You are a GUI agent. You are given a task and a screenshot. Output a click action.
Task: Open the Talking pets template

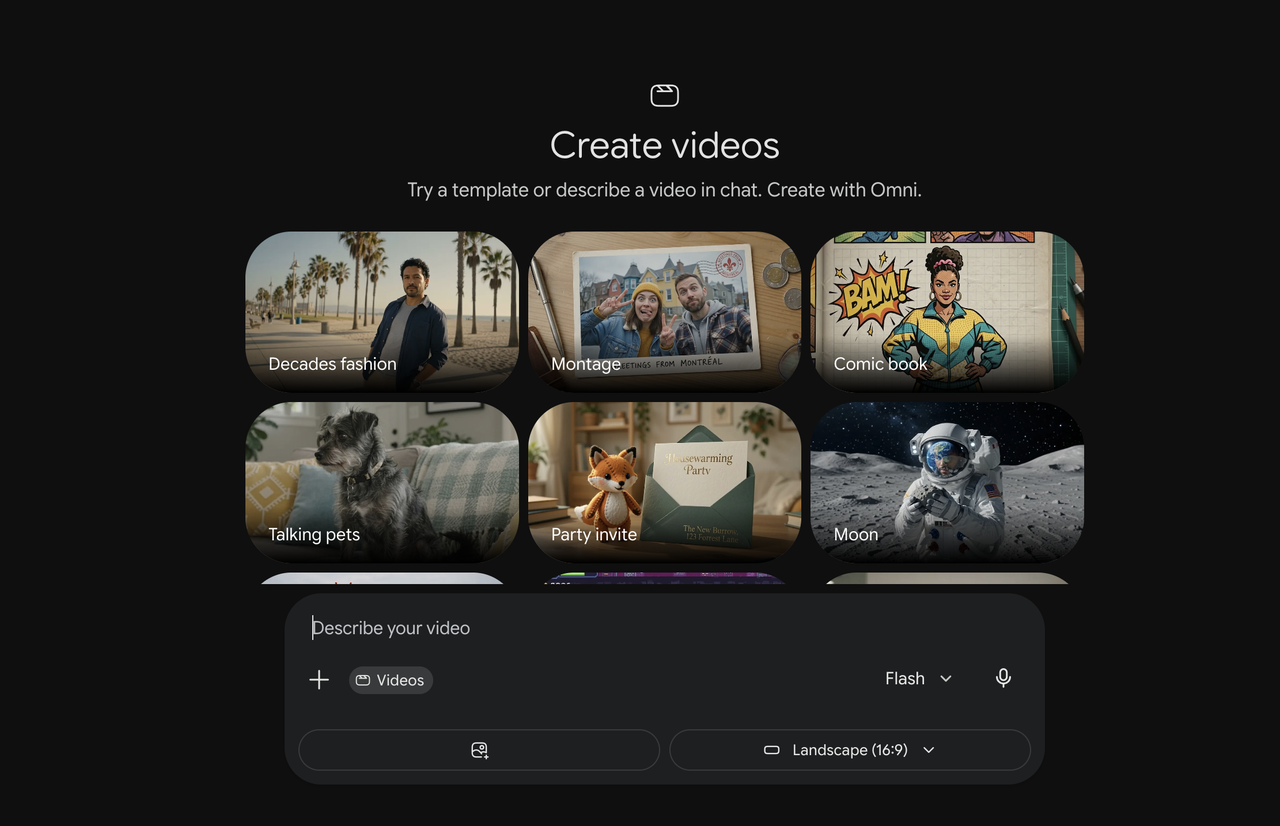click(x=382, y=482)
